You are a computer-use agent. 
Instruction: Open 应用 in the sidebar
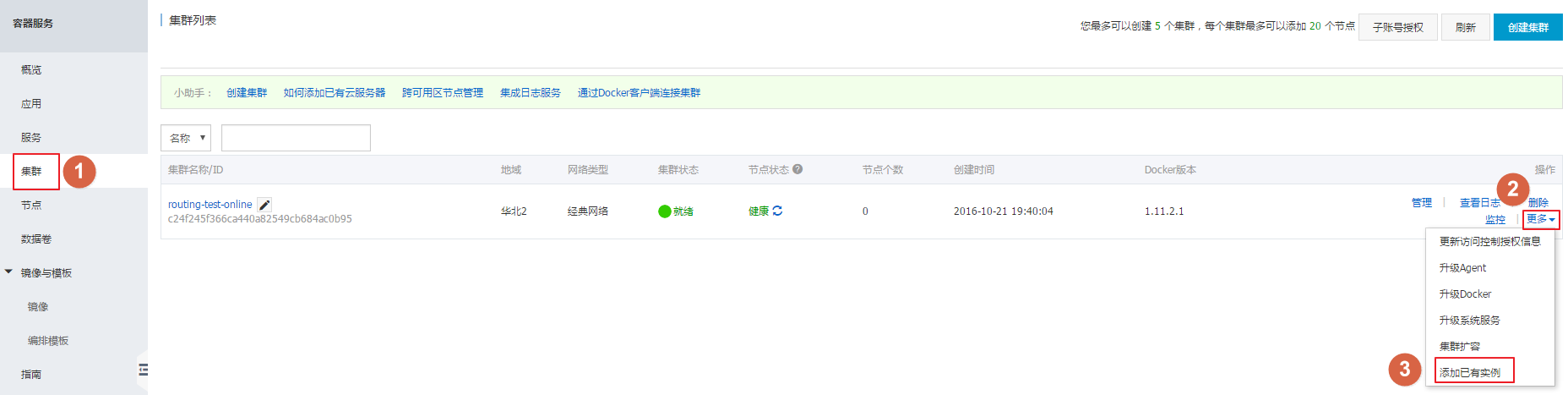[x=31, y=103]
